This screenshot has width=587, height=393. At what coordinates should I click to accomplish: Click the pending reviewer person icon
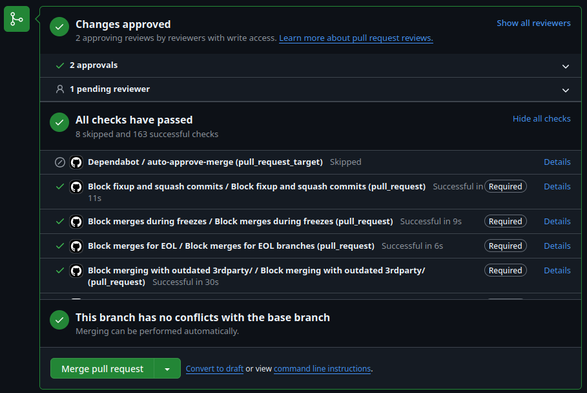tap(60, 89)
